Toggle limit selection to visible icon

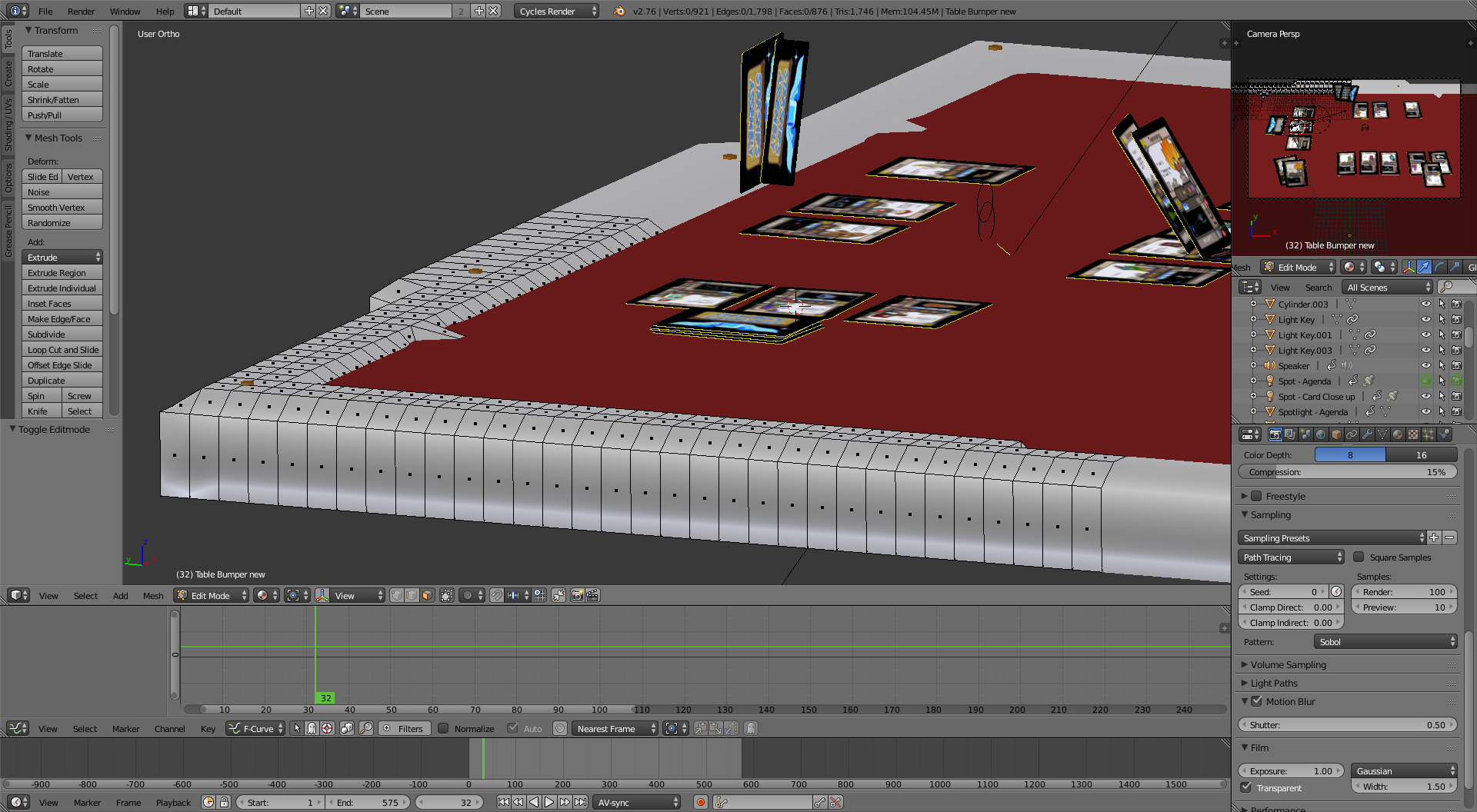[x=447, y=595]
